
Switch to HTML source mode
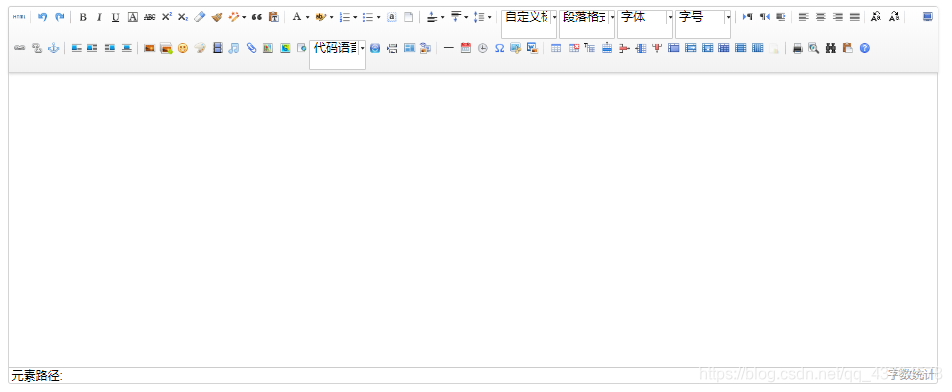tap(19, 17)
